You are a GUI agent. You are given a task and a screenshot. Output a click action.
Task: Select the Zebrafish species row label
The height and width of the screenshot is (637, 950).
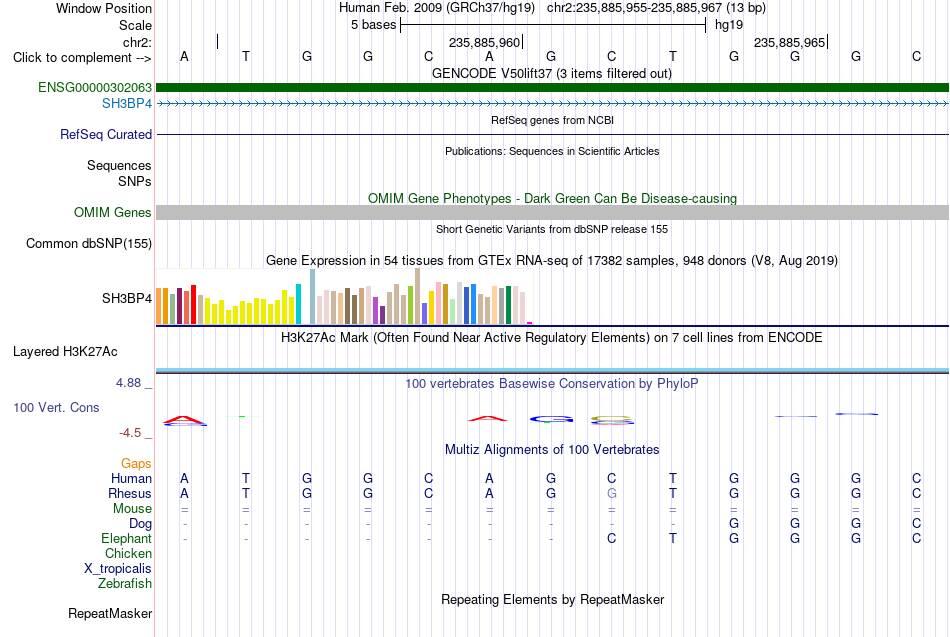[125, 584]
